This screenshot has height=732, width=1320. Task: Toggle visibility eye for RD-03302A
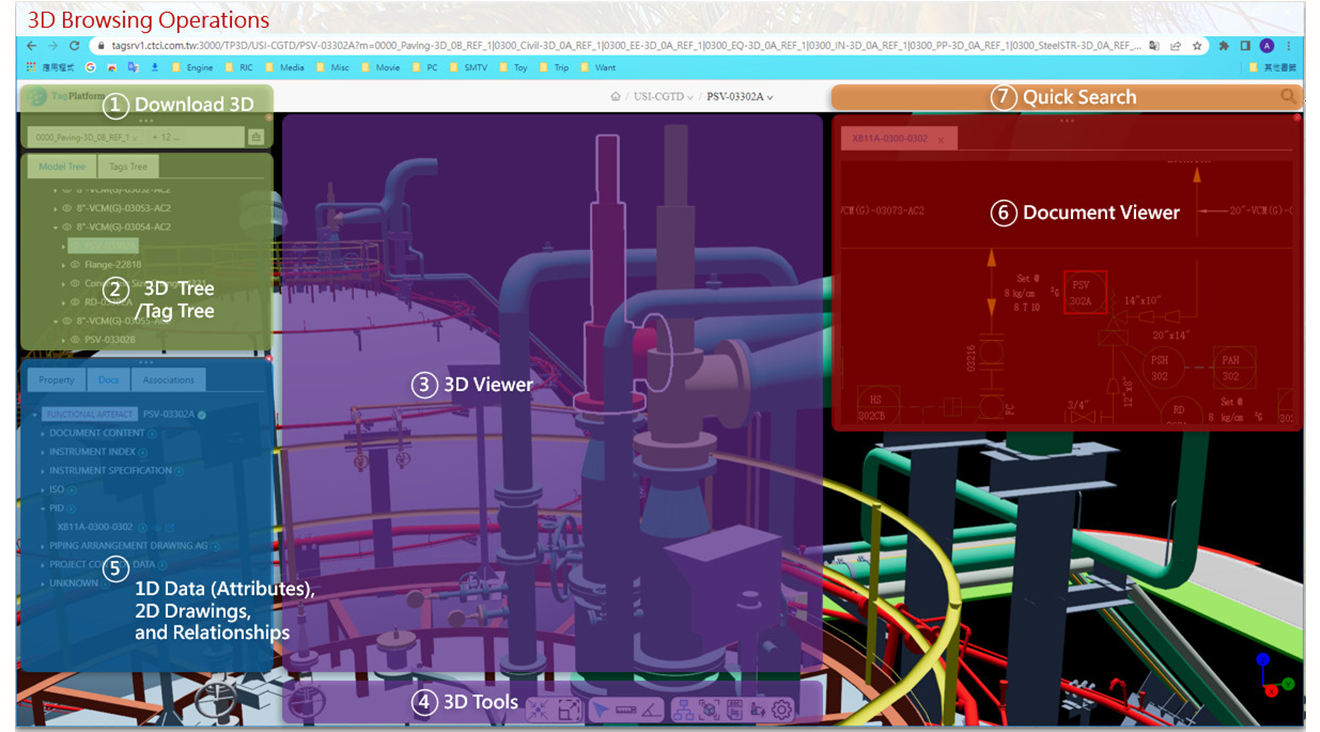(75, 302)
